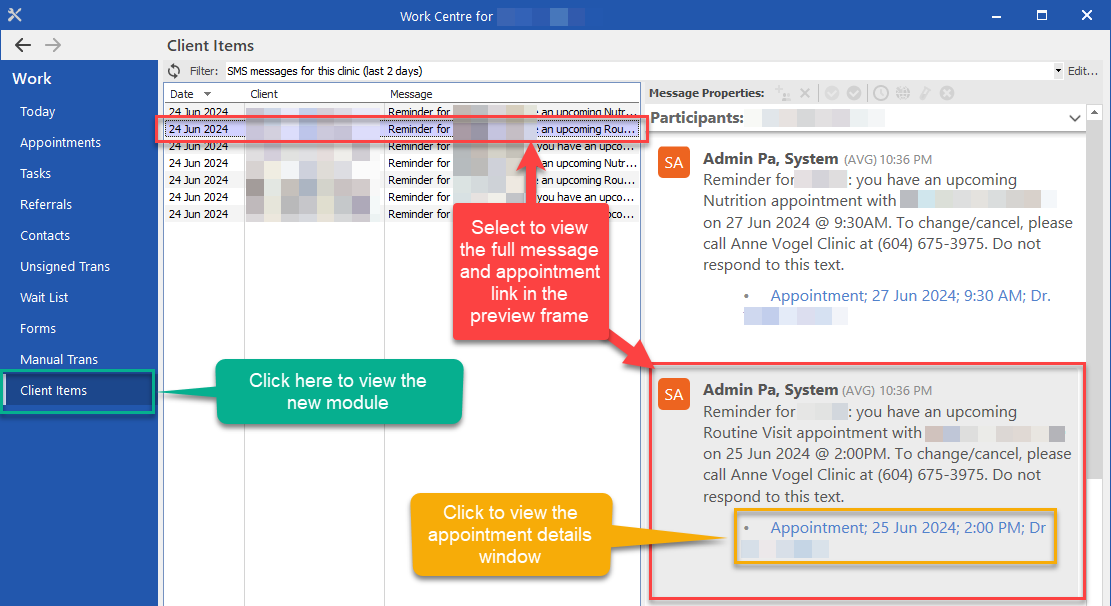The width and height of the screenshot is (1111, 606).
Task: Click the globe icon in Message Properties
Action: point(903,93)
